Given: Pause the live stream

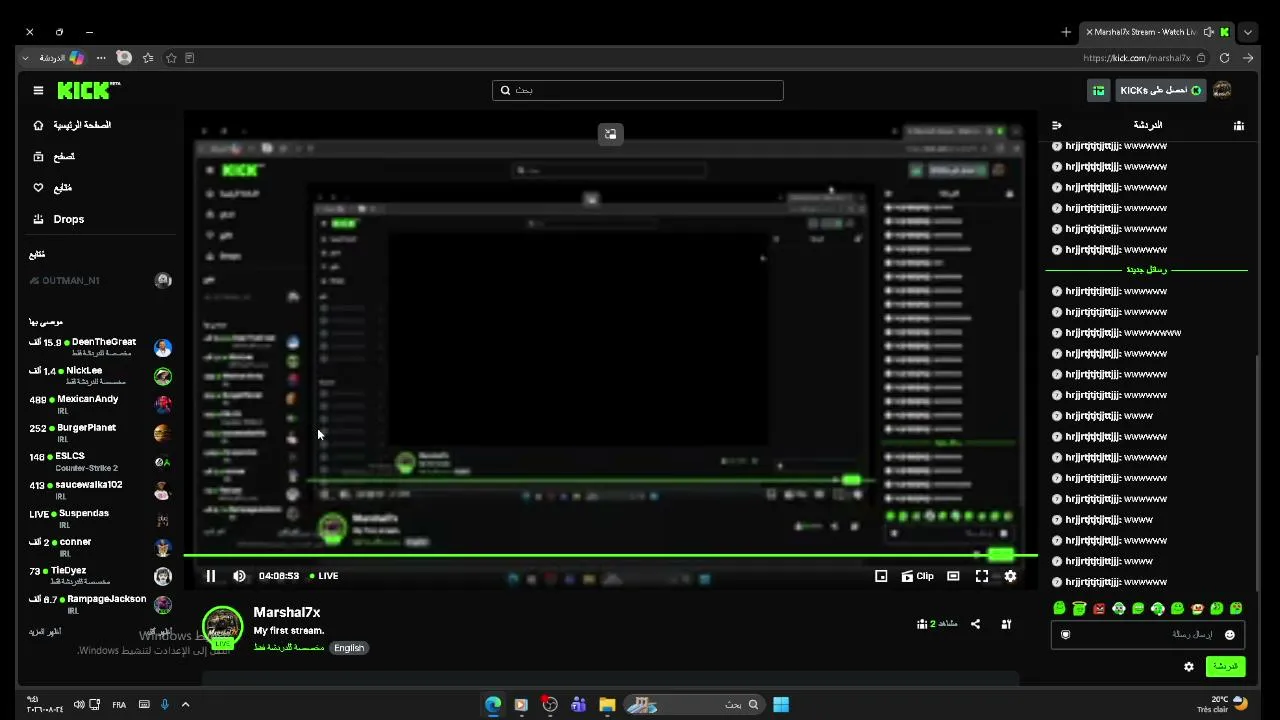Looking at the screenshot, I should click(x=210, y=576).
